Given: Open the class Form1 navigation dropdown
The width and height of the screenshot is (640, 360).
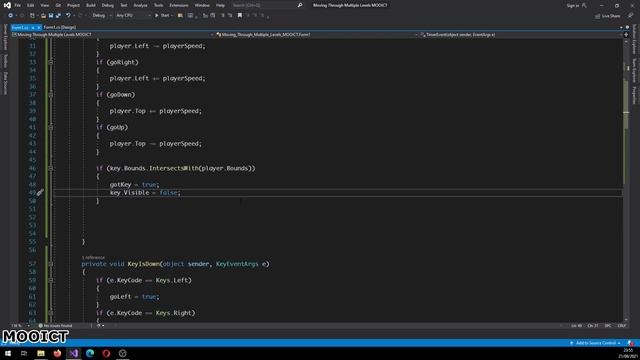Looking at the screenshot, I should point(317,35).
